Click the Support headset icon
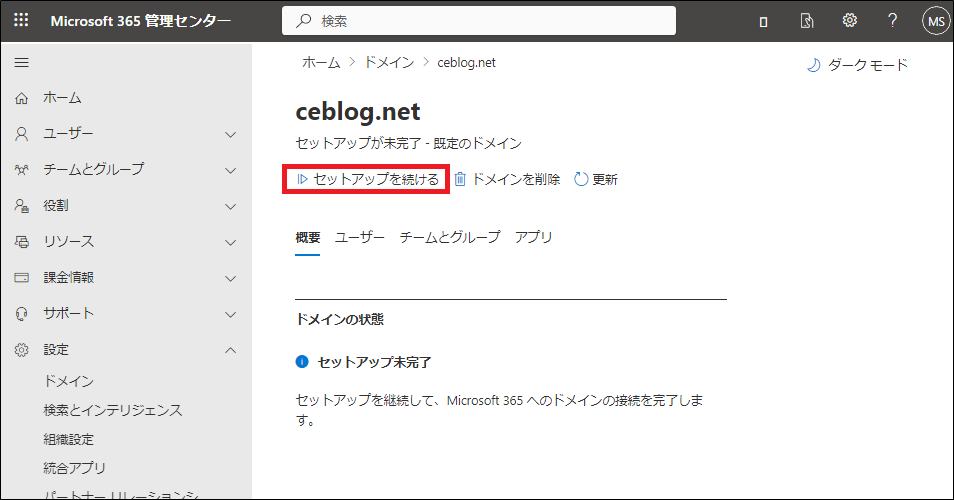This screenshot has height=500, width=954. 21,314
